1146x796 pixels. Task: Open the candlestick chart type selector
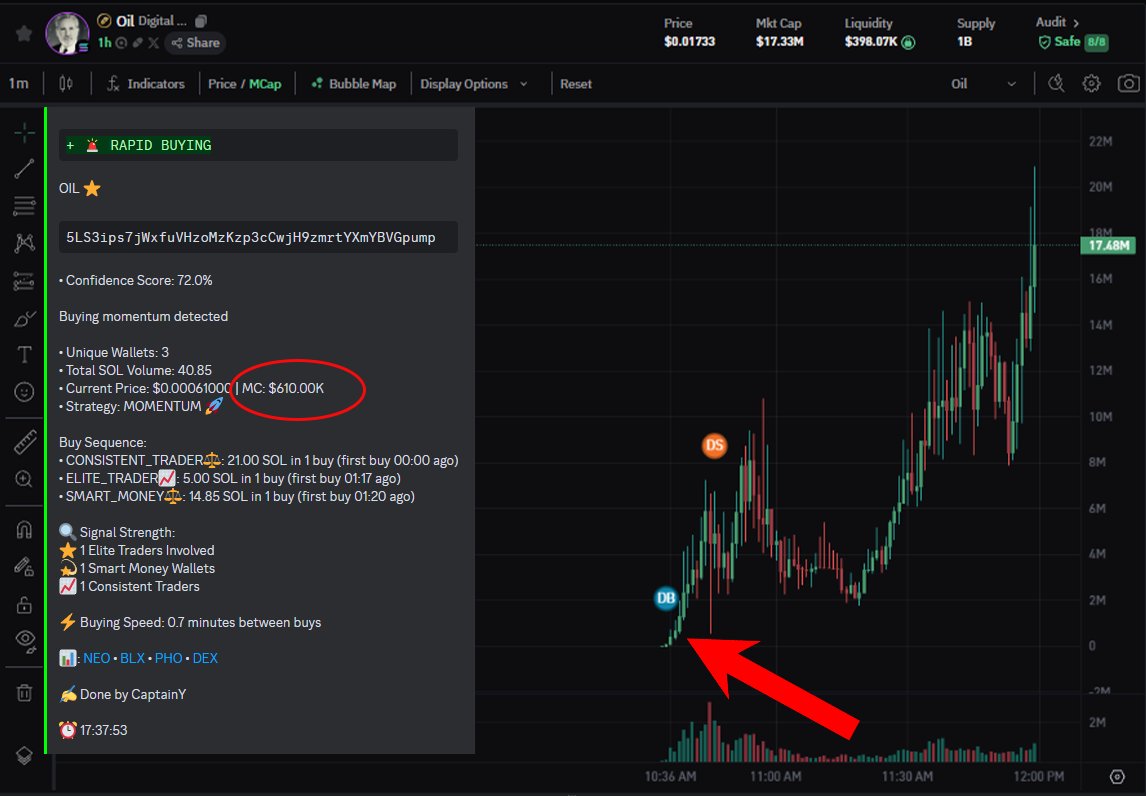pos(66,84)
